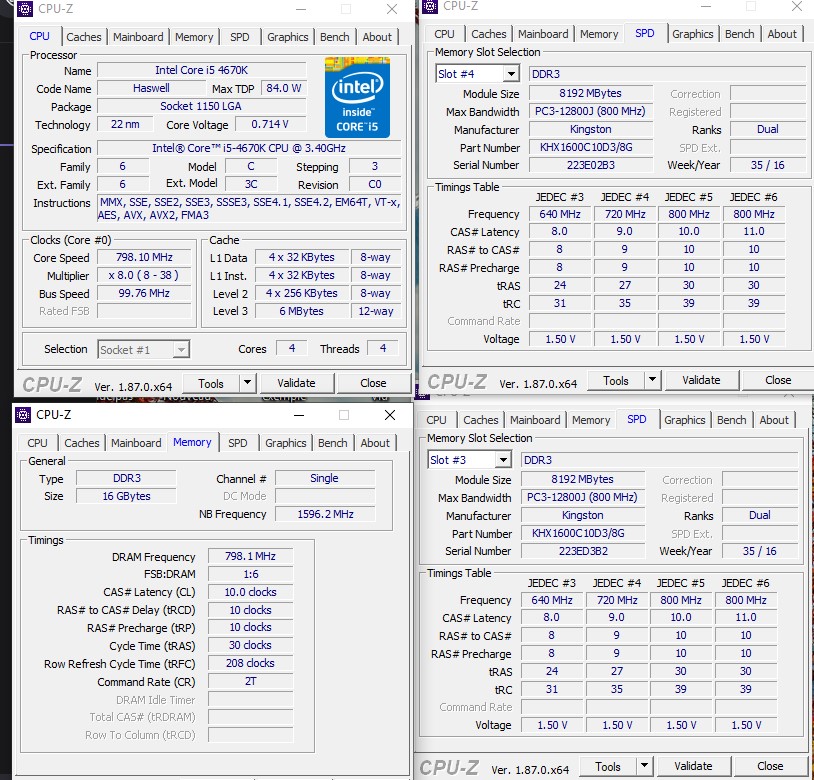
Task: Select Bench tab in Slot #3 SPD window
Action: tap(731, 420)
